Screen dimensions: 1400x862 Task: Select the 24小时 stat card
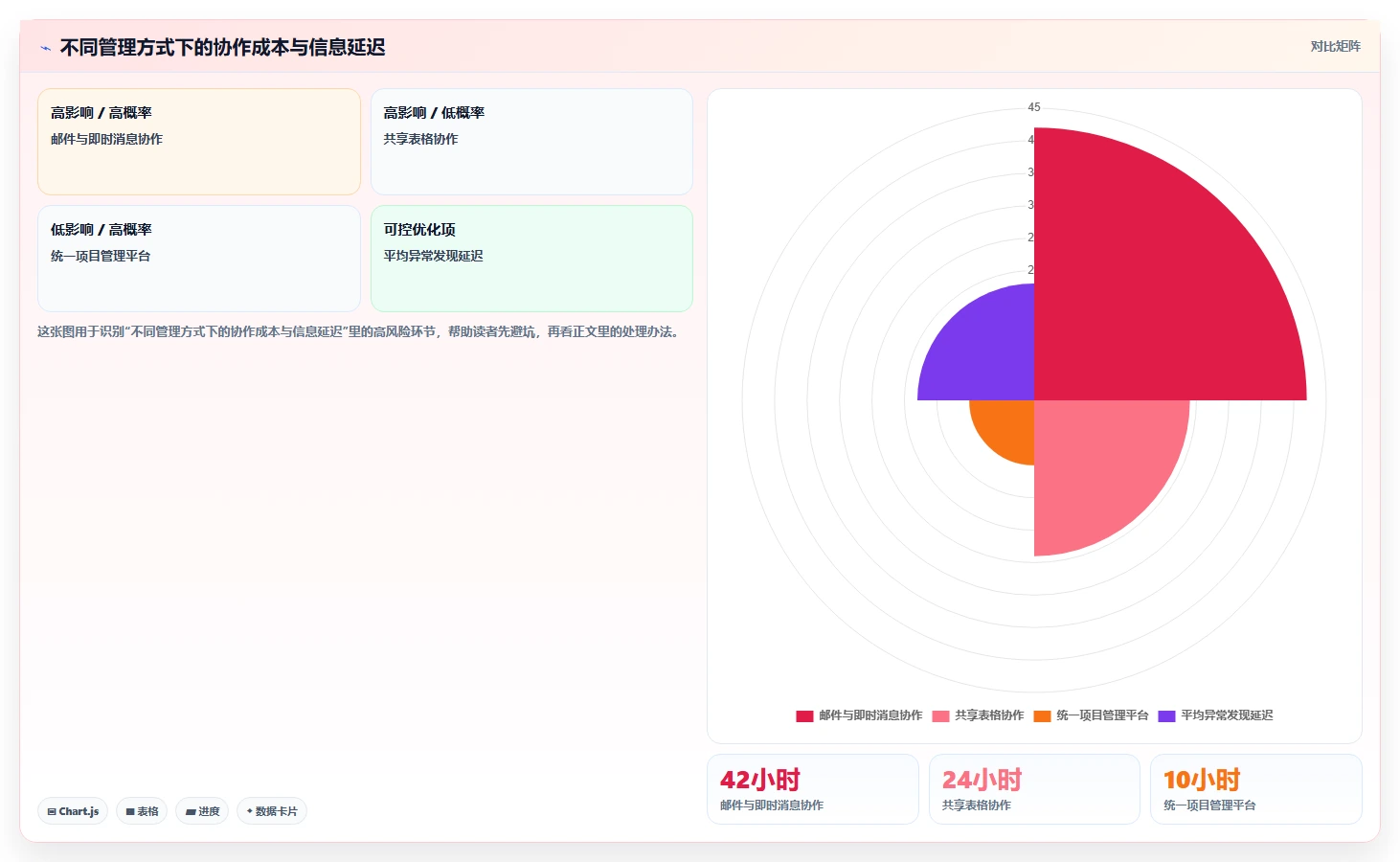coord(1034,789)
